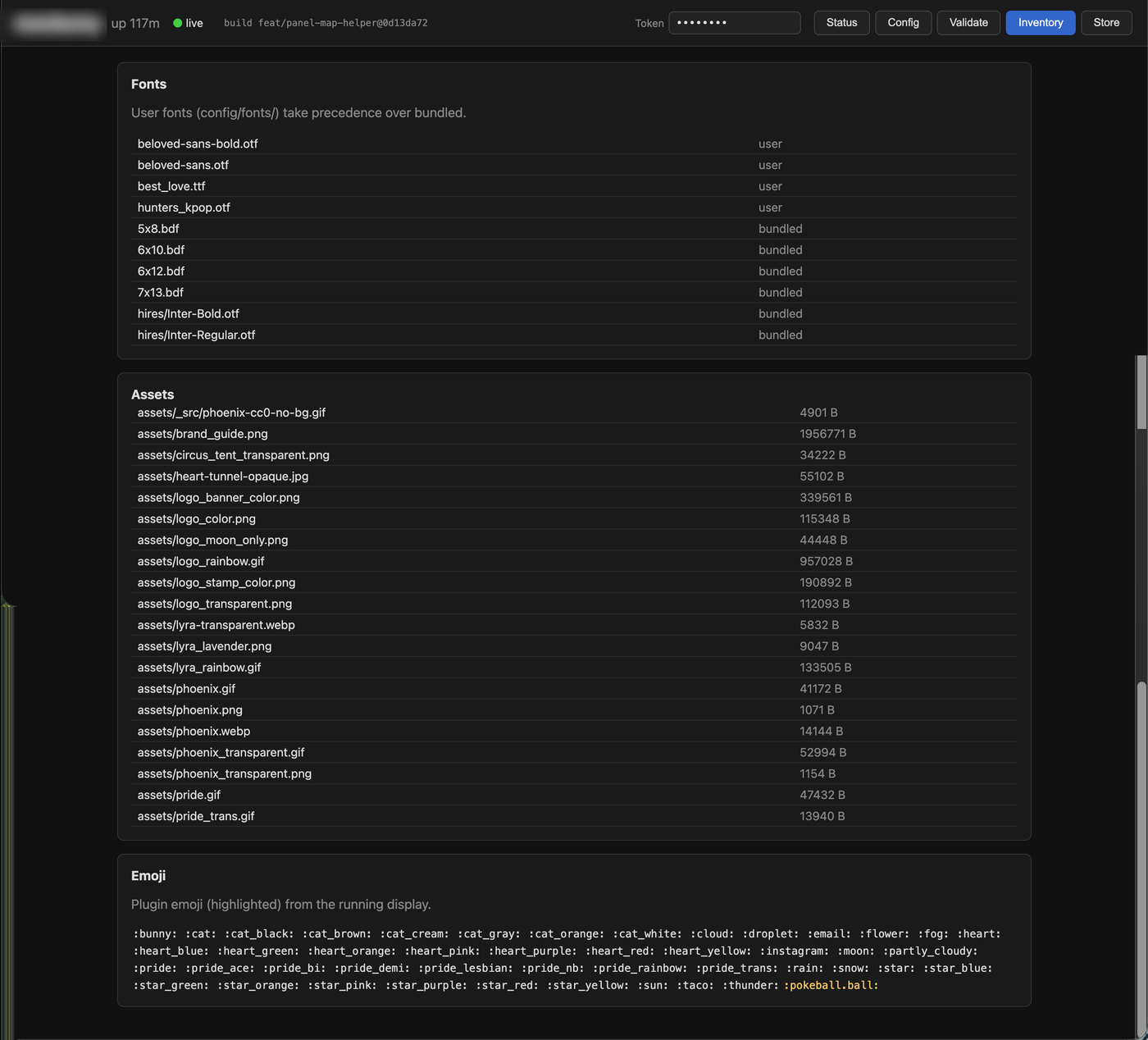
Task: Select the 6x10.bdf font row
Action: [x=574, y=250]
